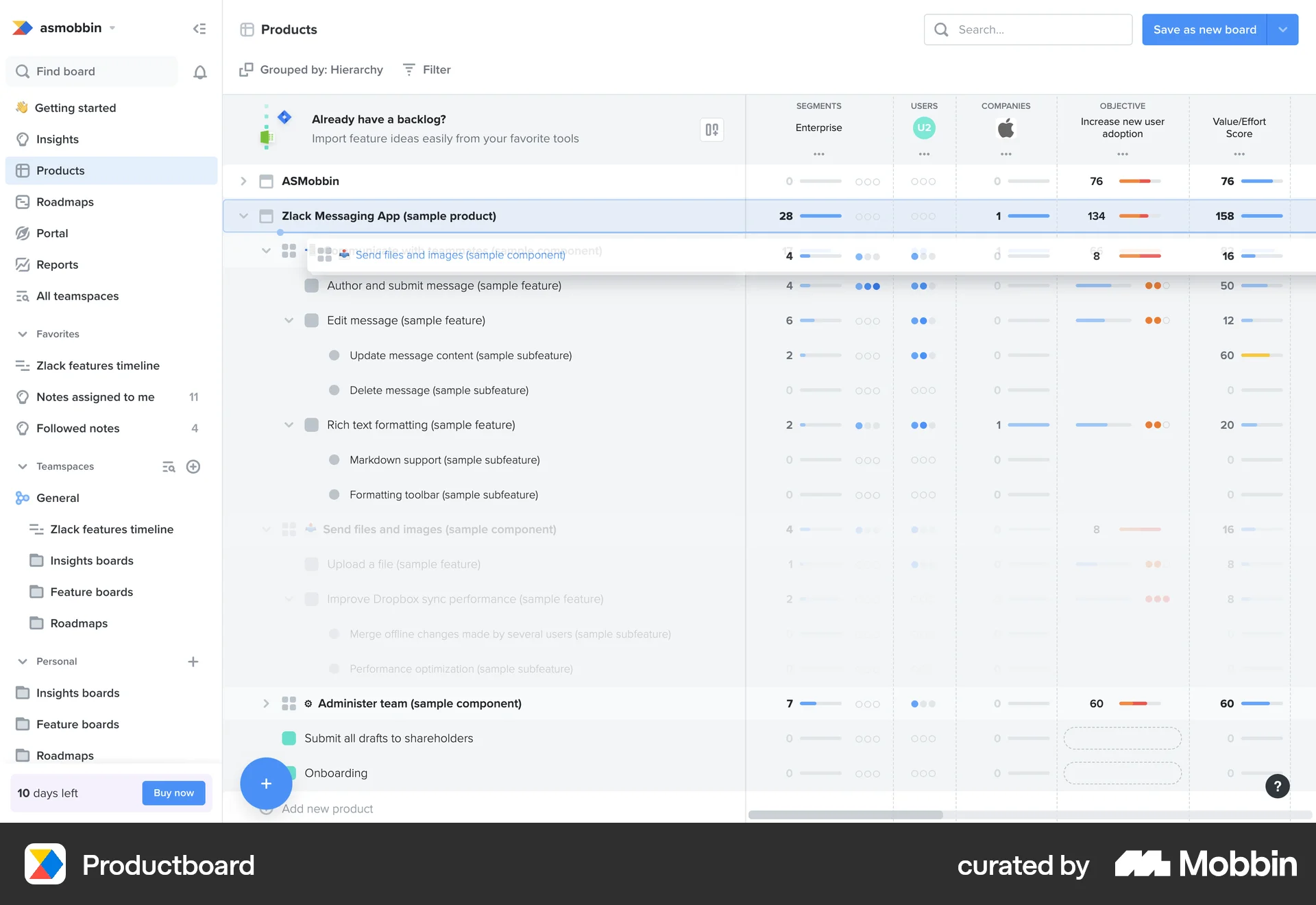
Task: Expand the ASMobbin product row
Action: pyautogui.click(x=243, y=181)
